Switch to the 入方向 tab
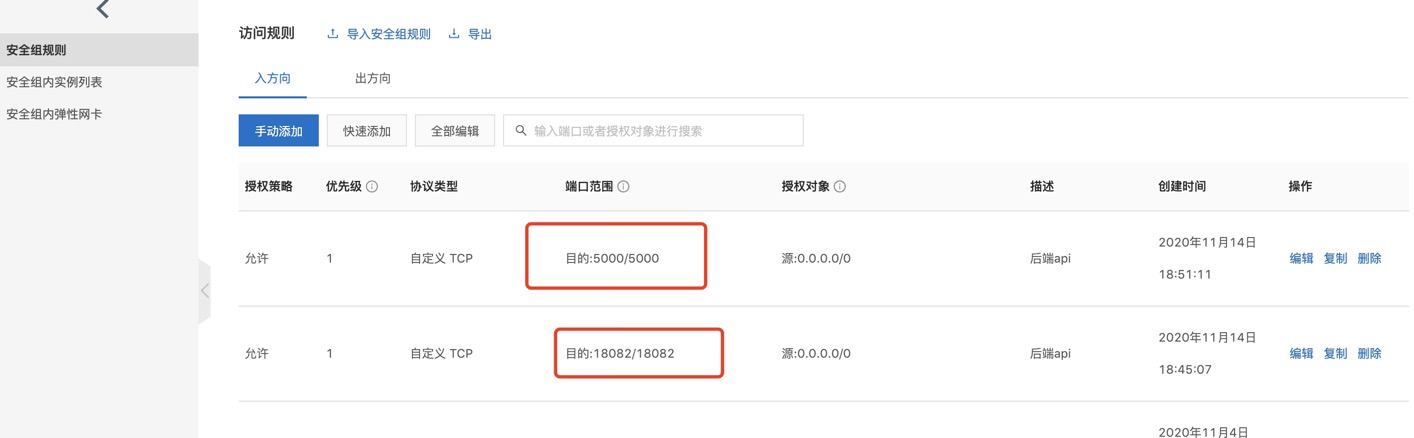 point(272,78)
